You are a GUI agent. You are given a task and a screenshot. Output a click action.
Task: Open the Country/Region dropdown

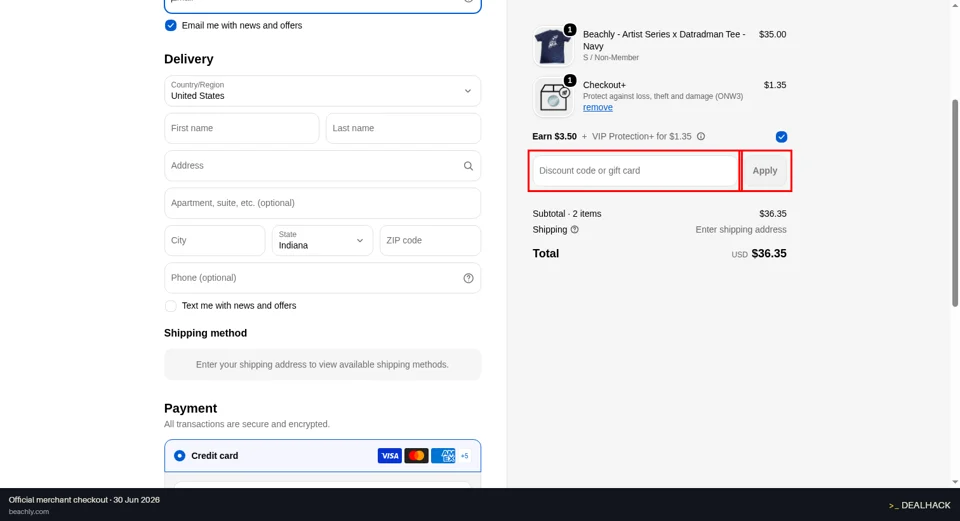(x=323, y=91)
